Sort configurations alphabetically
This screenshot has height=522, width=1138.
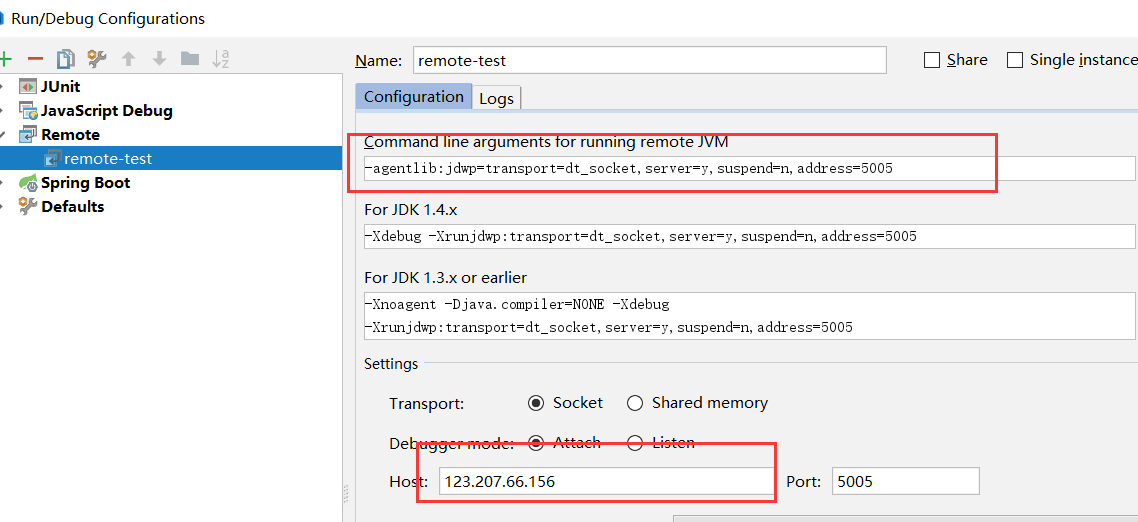click(221, 59)
